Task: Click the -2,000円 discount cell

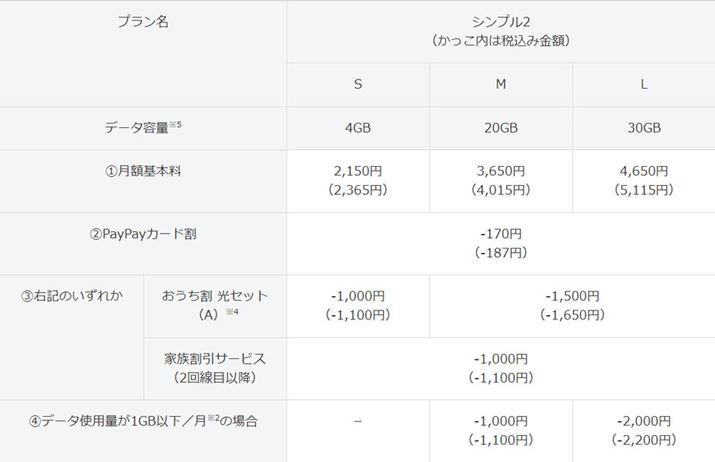Action: pos(644,421)
